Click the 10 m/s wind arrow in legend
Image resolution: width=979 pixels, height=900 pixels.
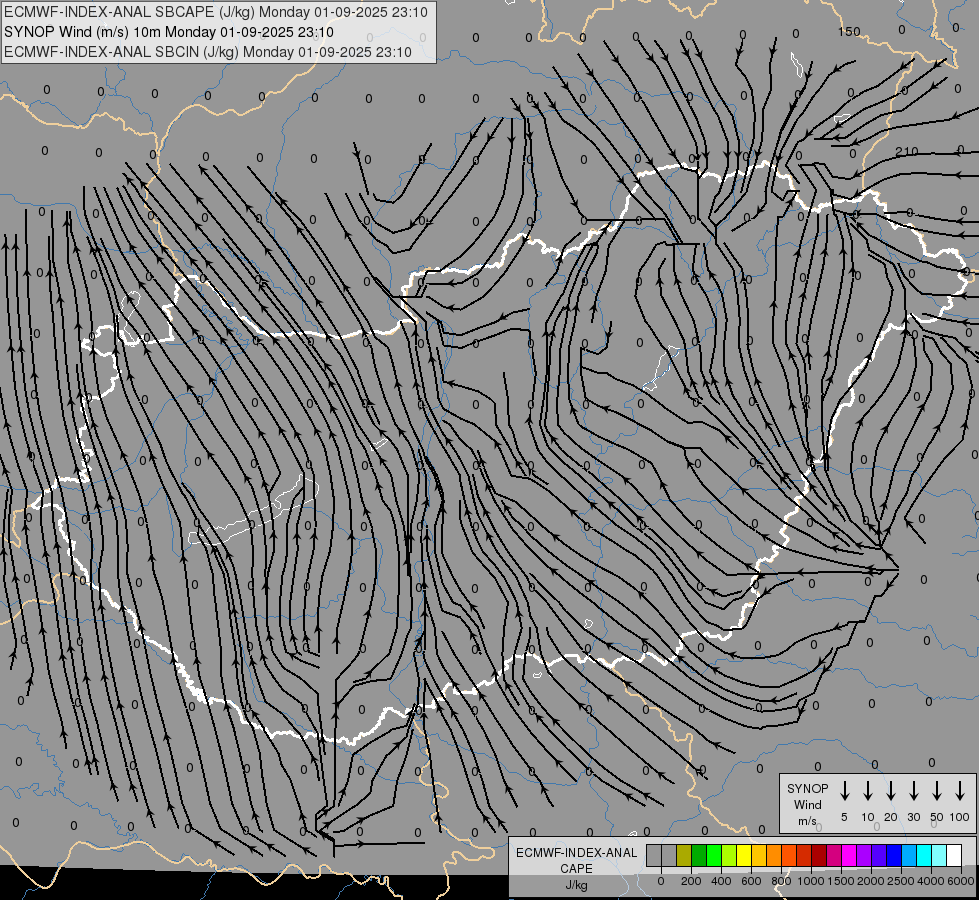(x=867, y=791)
